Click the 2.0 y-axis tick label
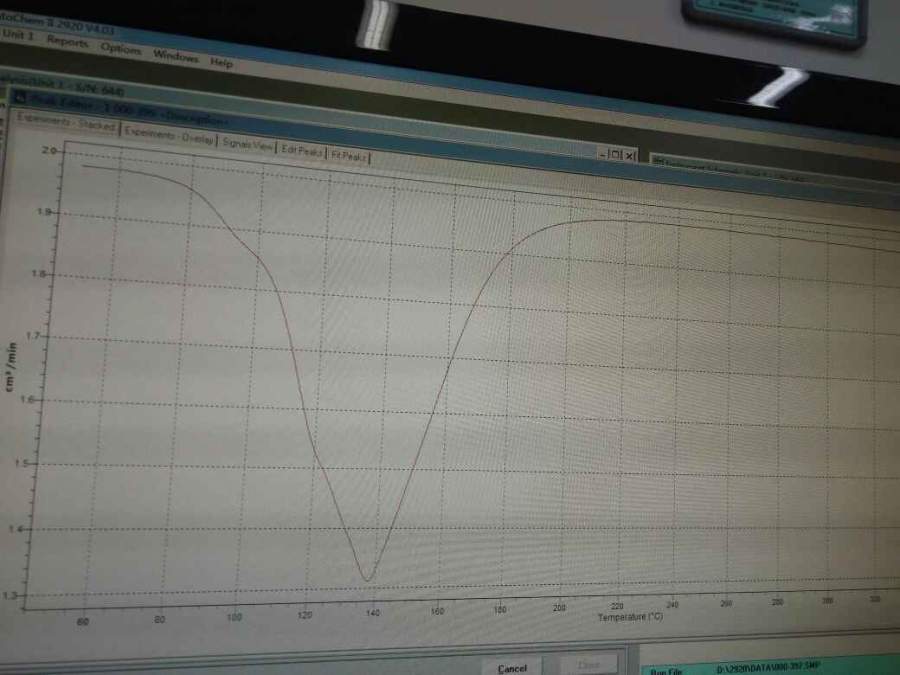 tap(48, 150)
